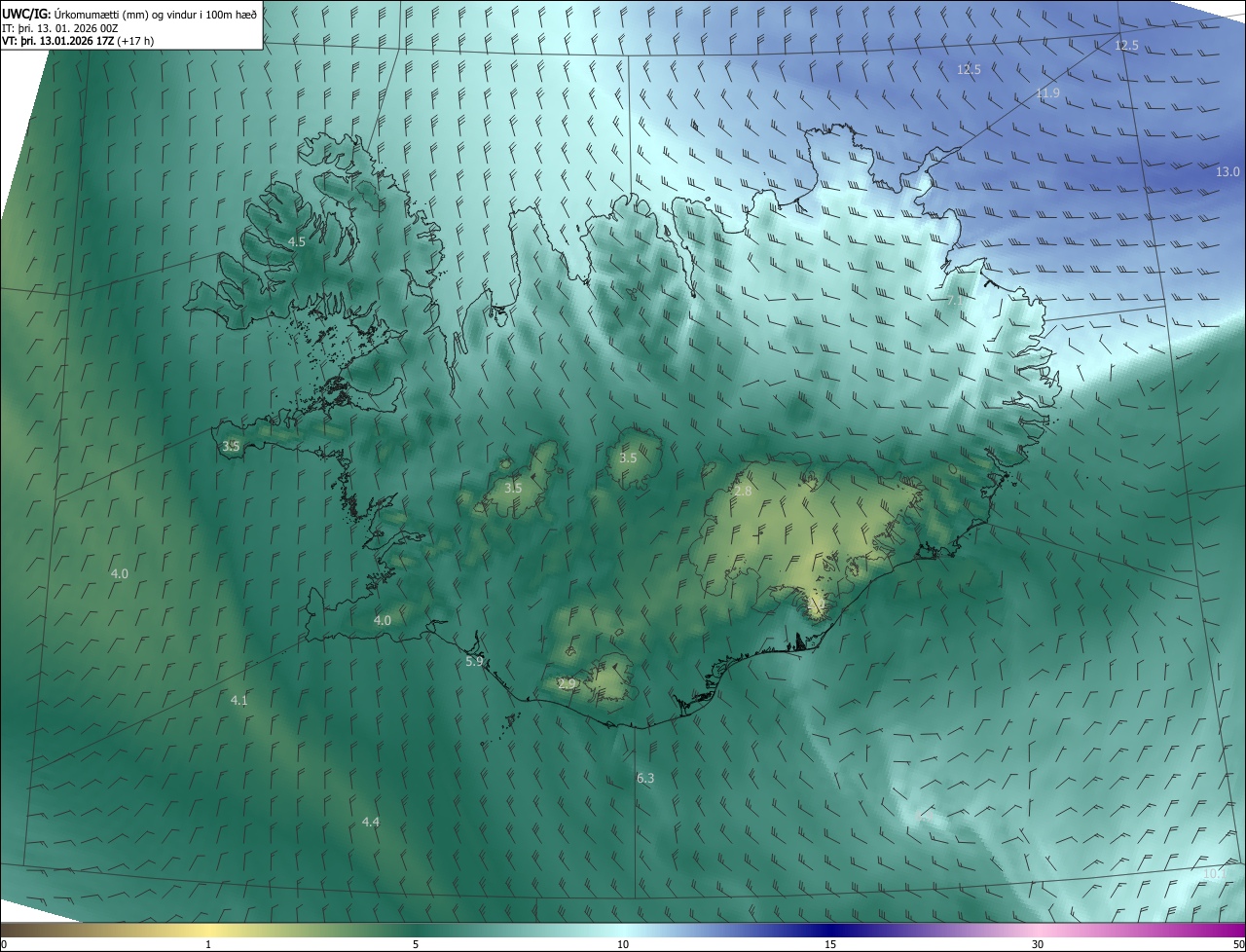The image size is (1246, 952).
Task: Click the 2.9 value near the small southern glacier
Action: 567,684
